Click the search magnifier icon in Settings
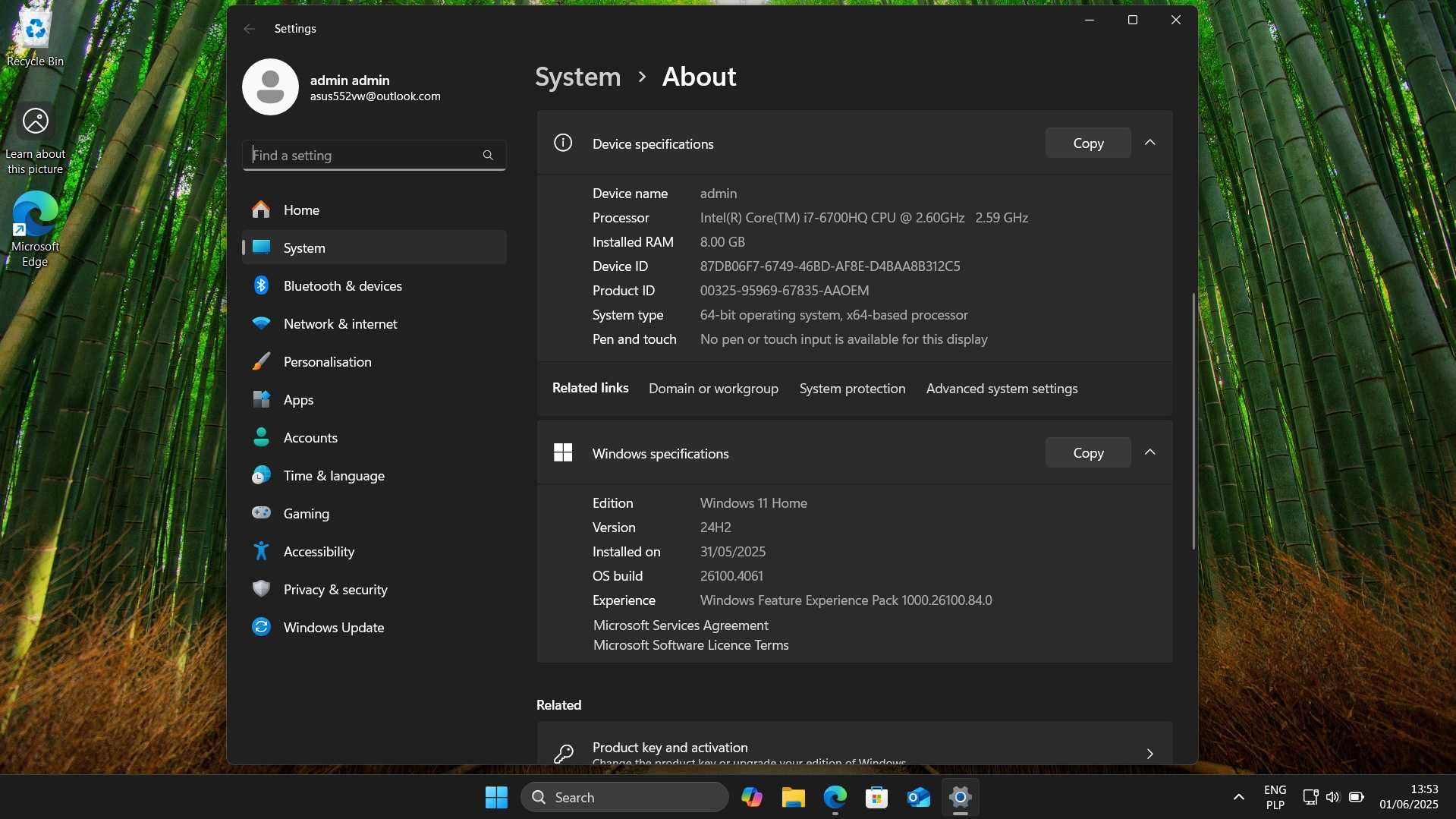1456x819 pixels. click(x=488, y=155)
